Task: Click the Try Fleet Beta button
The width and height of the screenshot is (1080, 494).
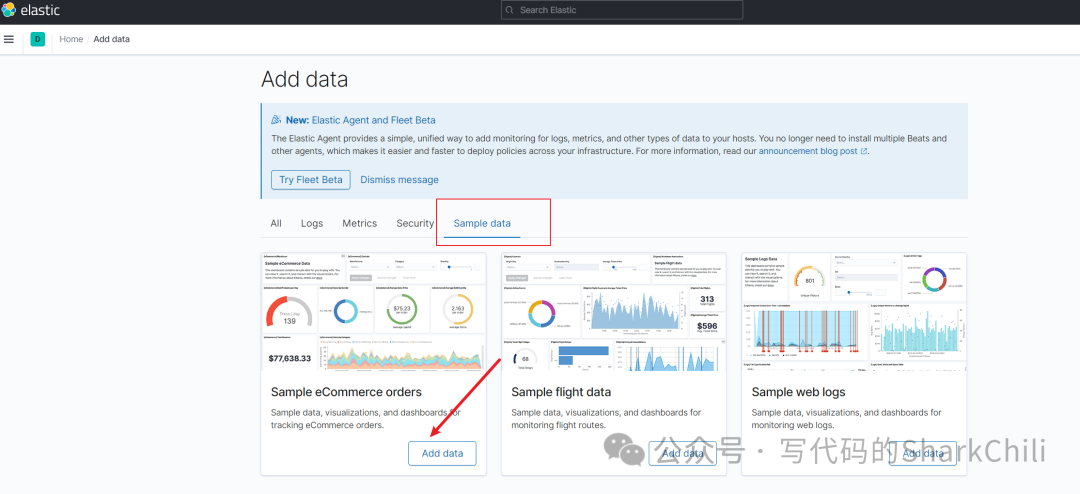Action: point(311,180)
